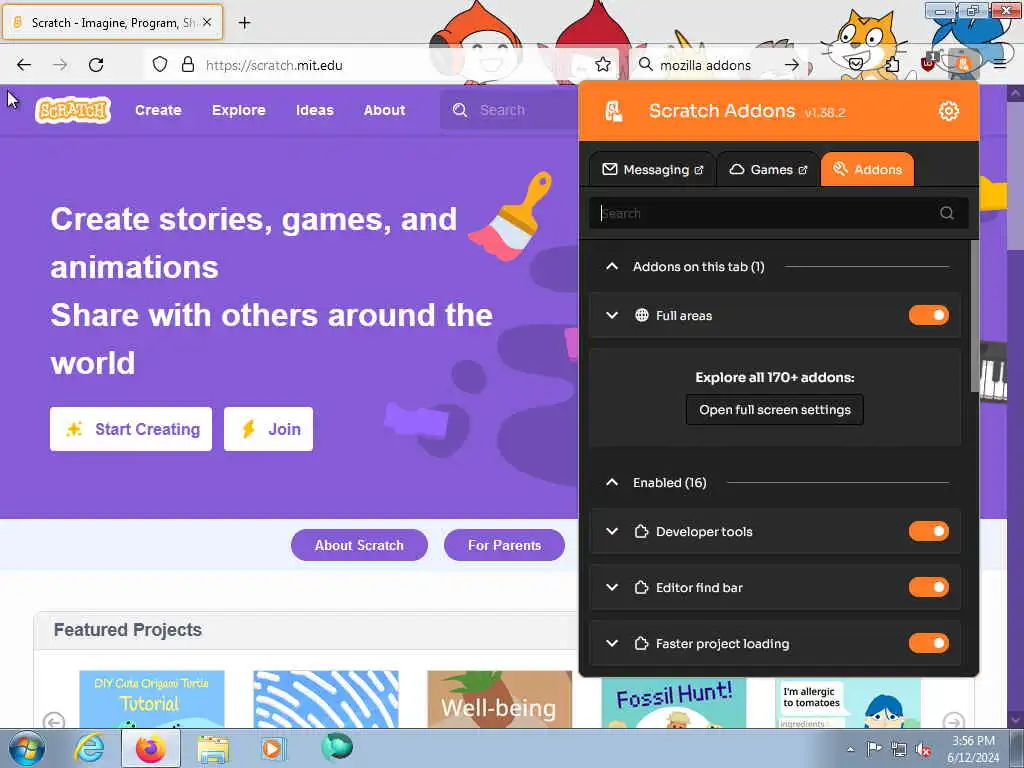This screenshot has height=768, width=1024.
Task: Click puzzle icon next to Editor find bar
Action: 641,587
